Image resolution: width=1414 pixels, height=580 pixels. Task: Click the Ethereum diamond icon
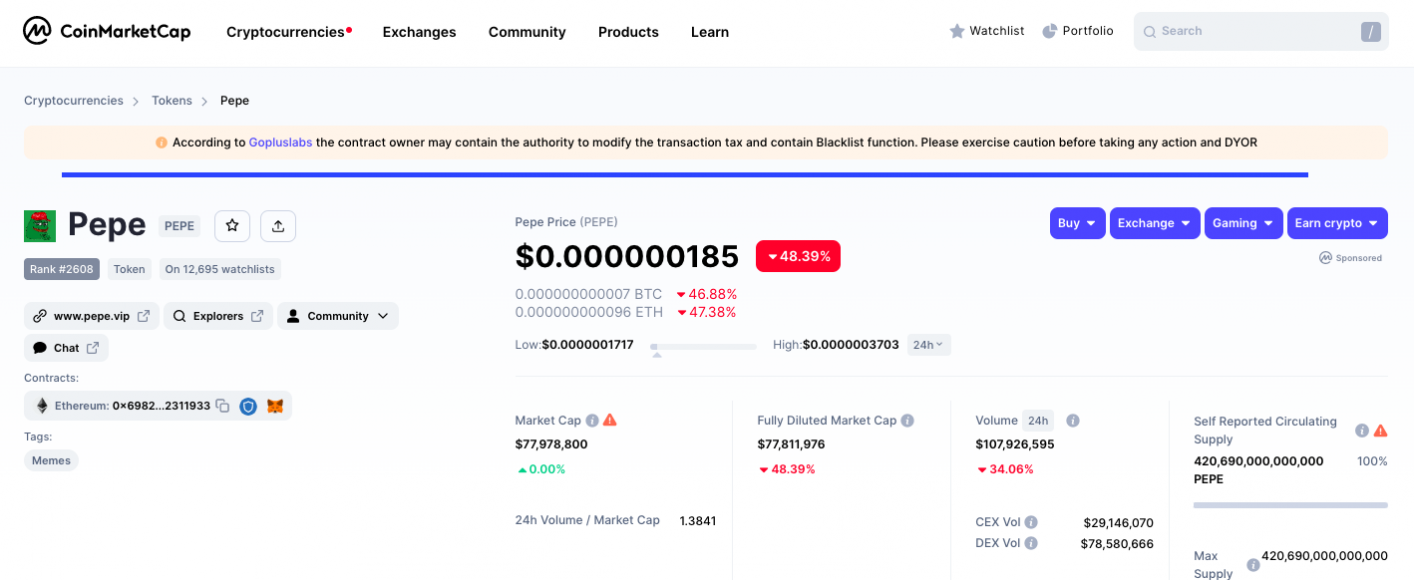tap(42, 406)
